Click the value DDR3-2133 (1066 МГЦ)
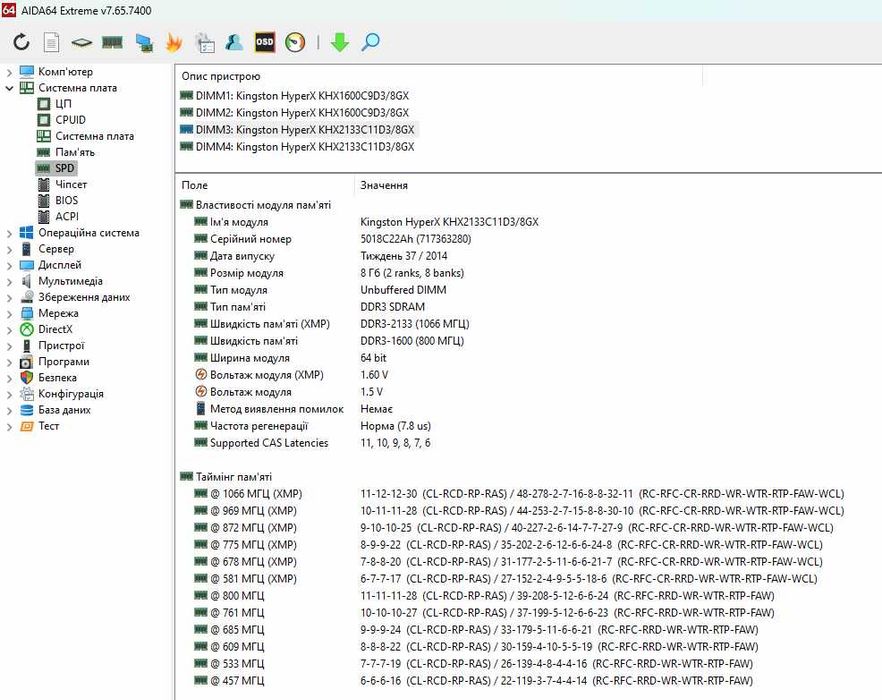The height and width of the screenshot is (700, 882). point(415,324)
